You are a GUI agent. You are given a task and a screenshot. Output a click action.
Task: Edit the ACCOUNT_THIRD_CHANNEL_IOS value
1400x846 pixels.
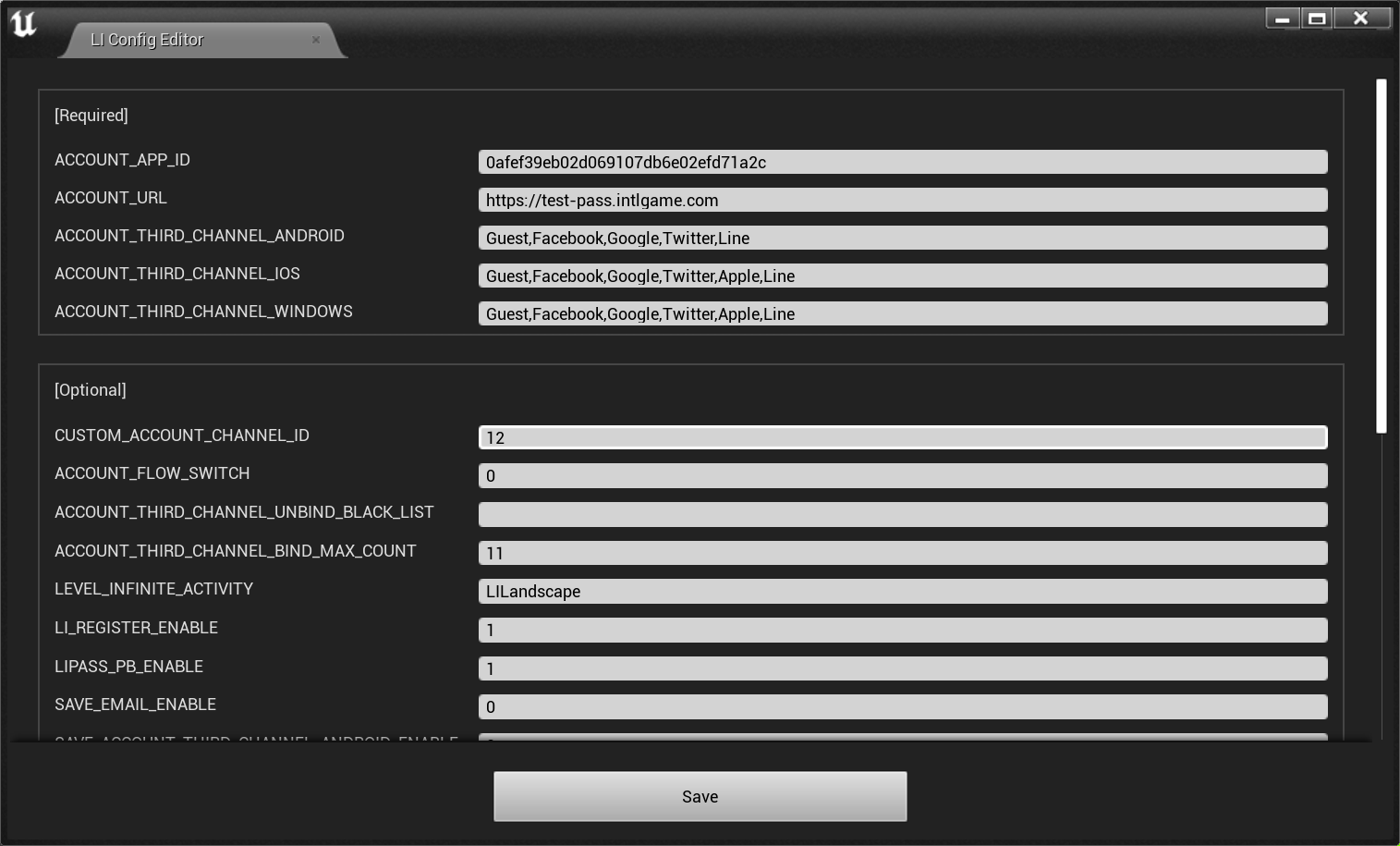pos(902,276)
